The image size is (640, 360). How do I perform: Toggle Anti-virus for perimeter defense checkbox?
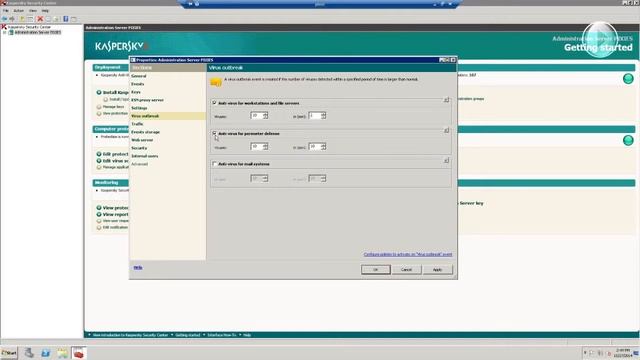214,133
